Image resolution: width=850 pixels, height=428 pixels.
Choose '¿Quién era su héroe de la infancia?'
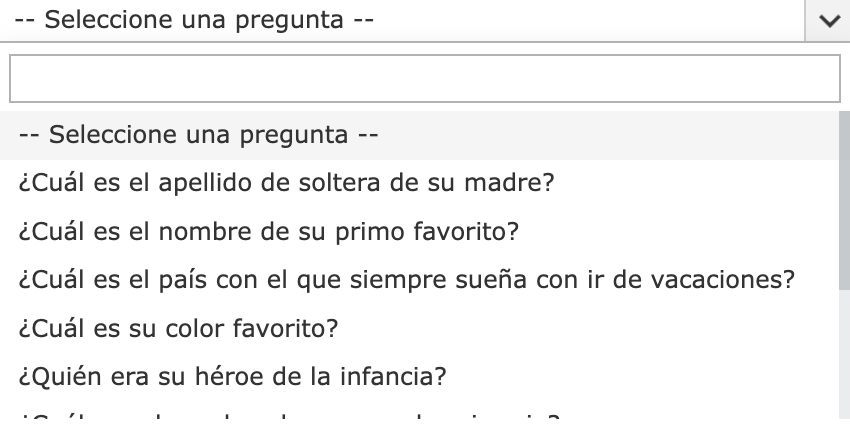tap(232, 376)
